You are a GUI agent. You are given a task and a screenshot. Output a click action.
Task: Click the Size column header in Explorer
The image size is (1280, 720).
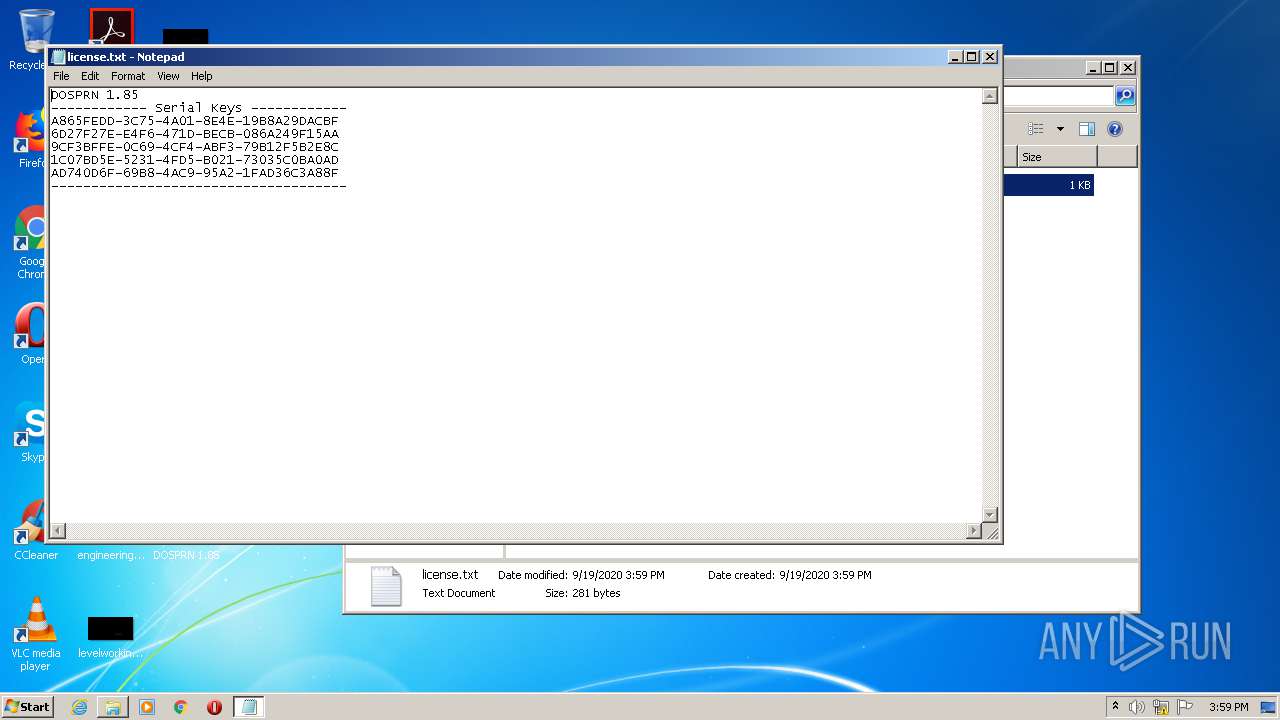[x=1057, y=157]
